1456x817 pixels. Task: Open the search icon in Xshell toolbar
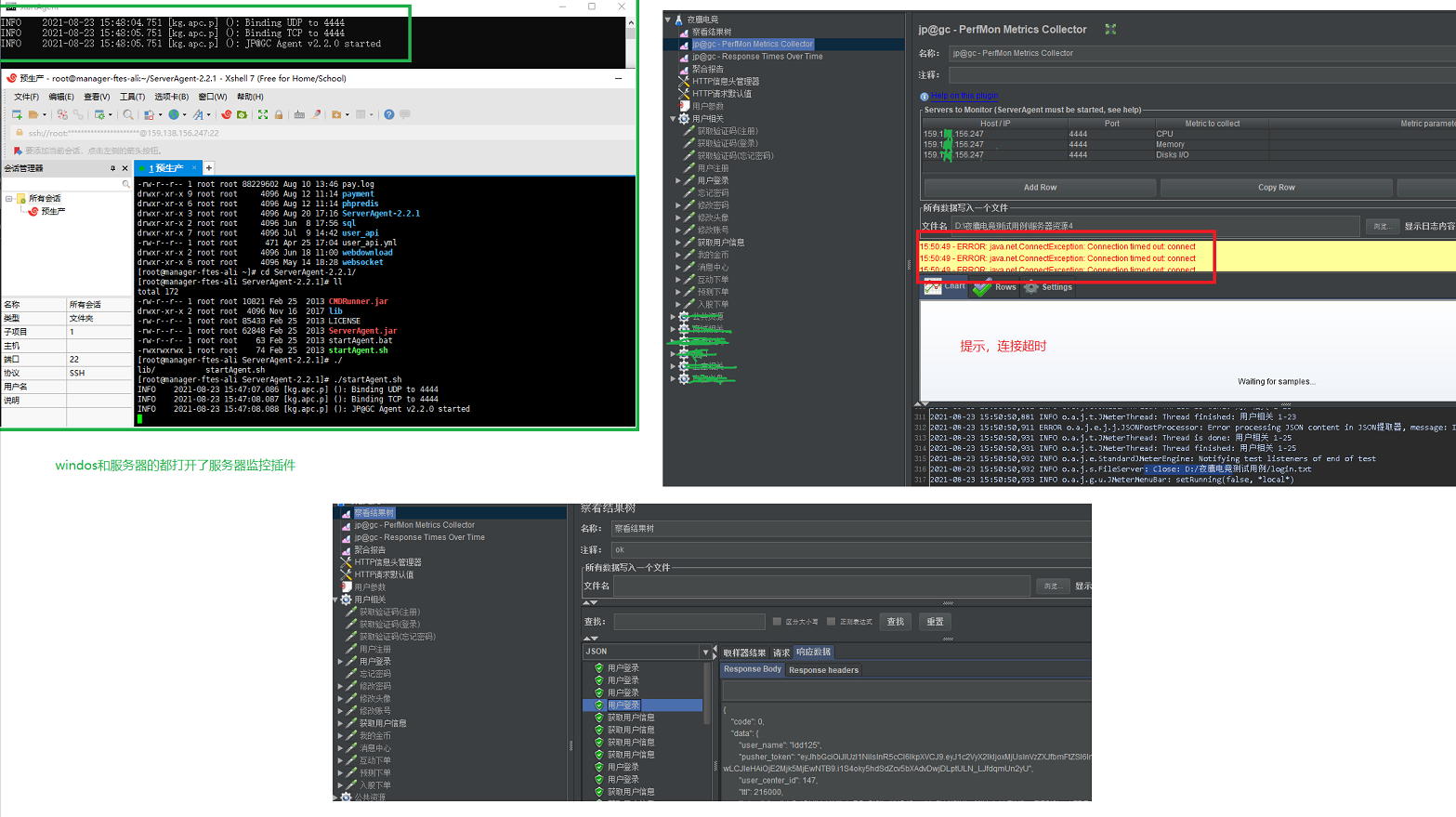[128, 114]
